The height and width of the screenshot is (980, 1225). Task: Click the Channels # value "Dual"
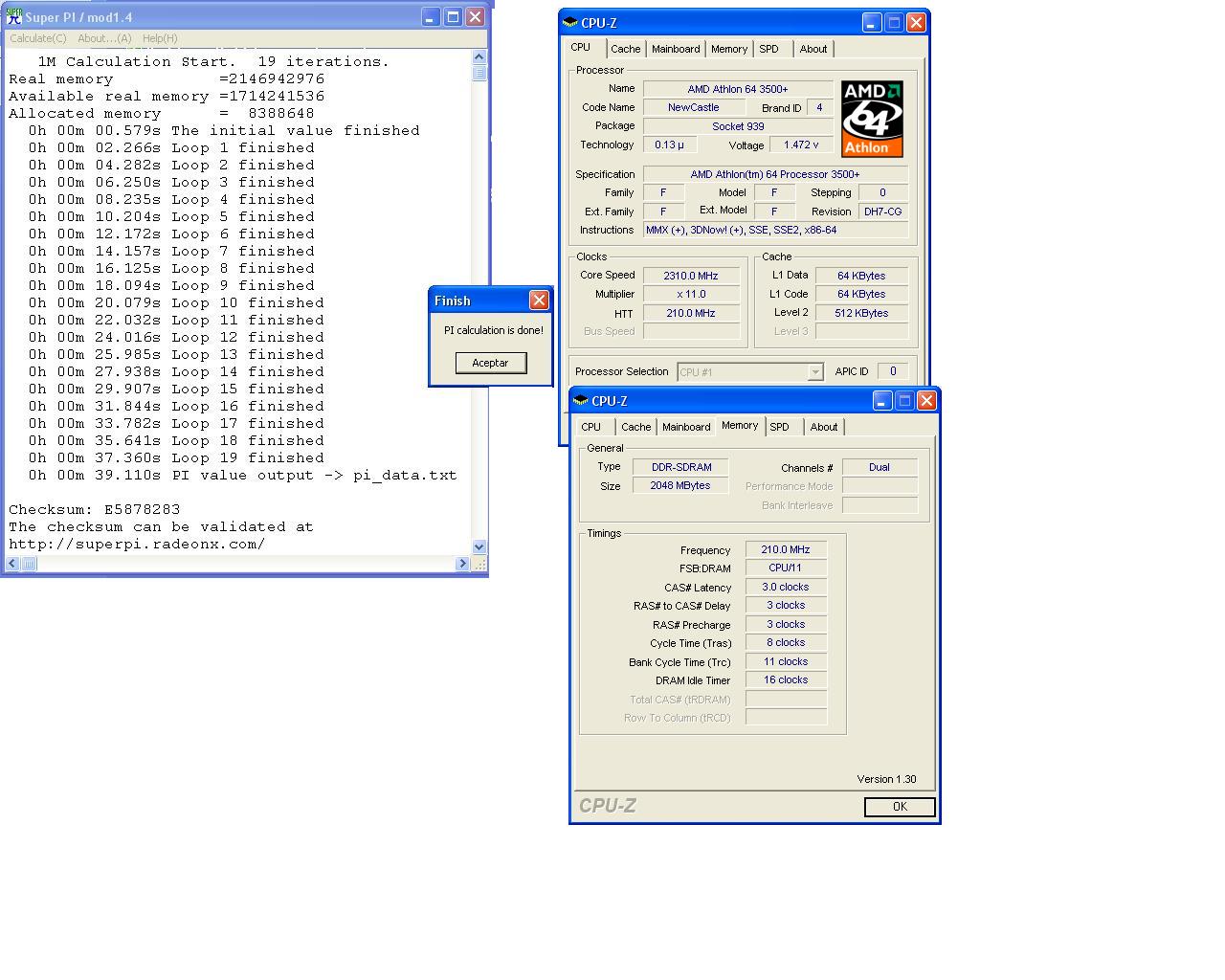pos(880,467)
